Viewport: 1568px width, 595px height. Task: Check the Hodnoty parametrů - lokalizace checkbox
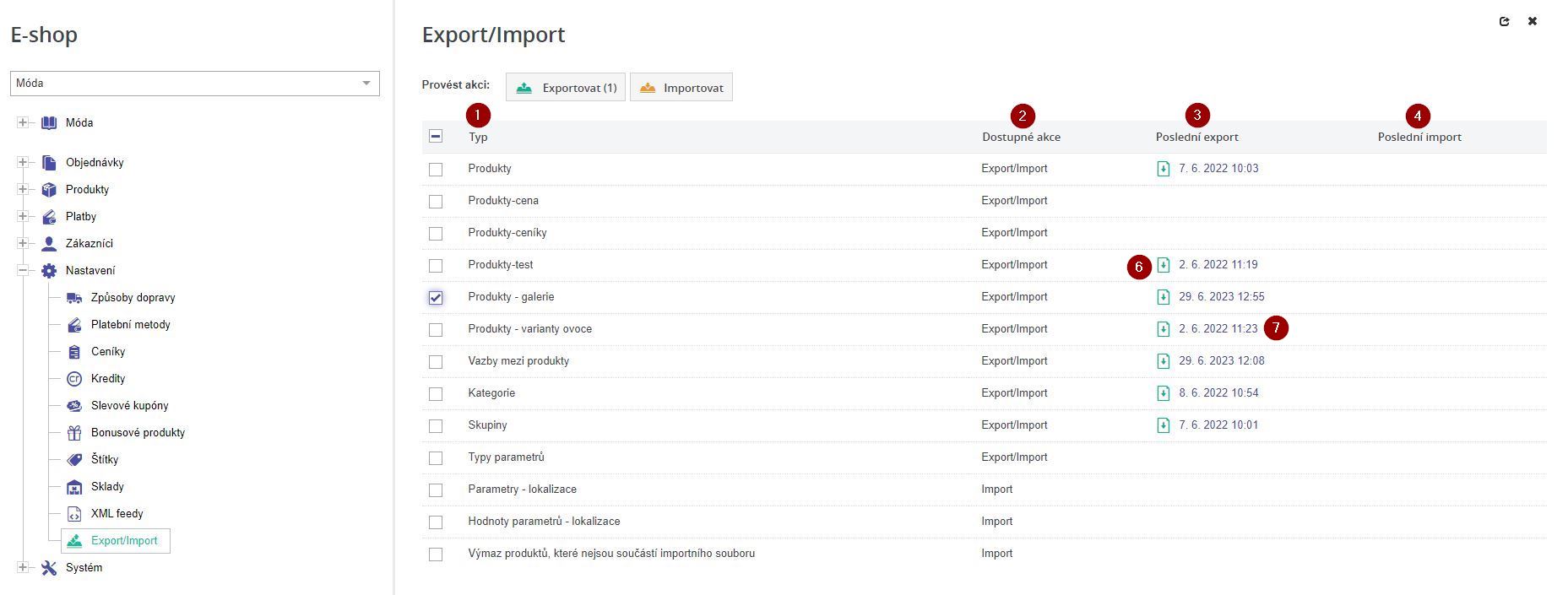(436, 522)
